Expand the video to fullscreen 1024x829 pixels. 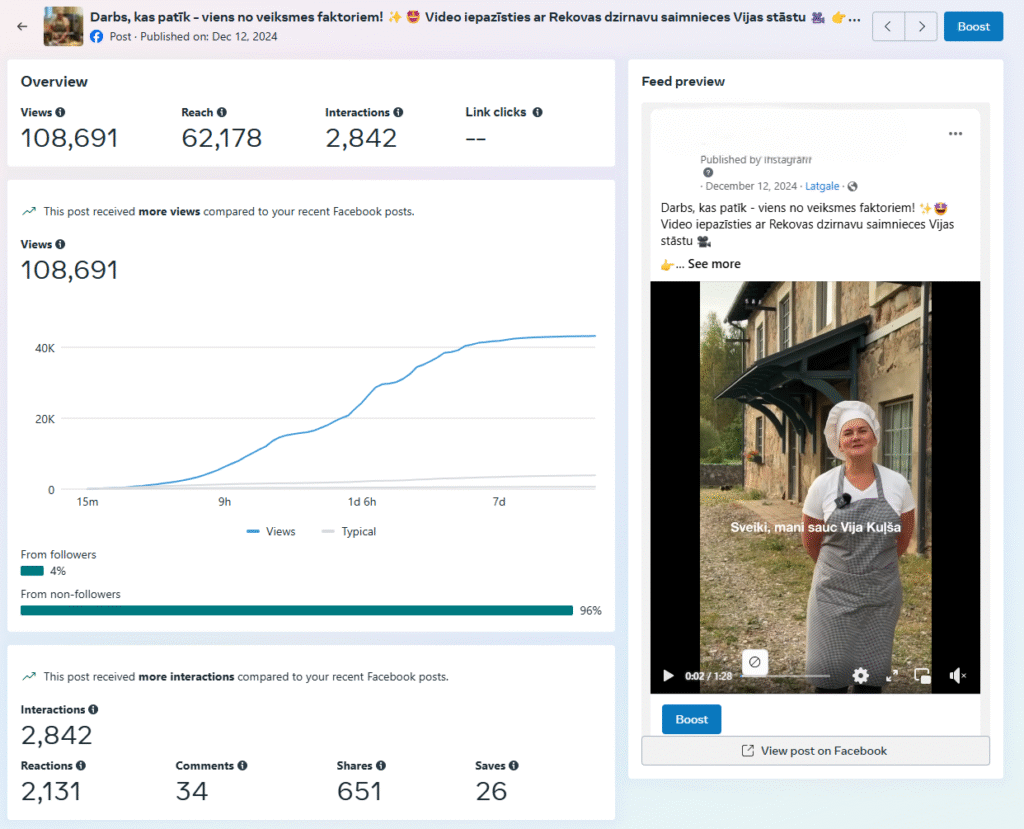[x=892, y=676]
